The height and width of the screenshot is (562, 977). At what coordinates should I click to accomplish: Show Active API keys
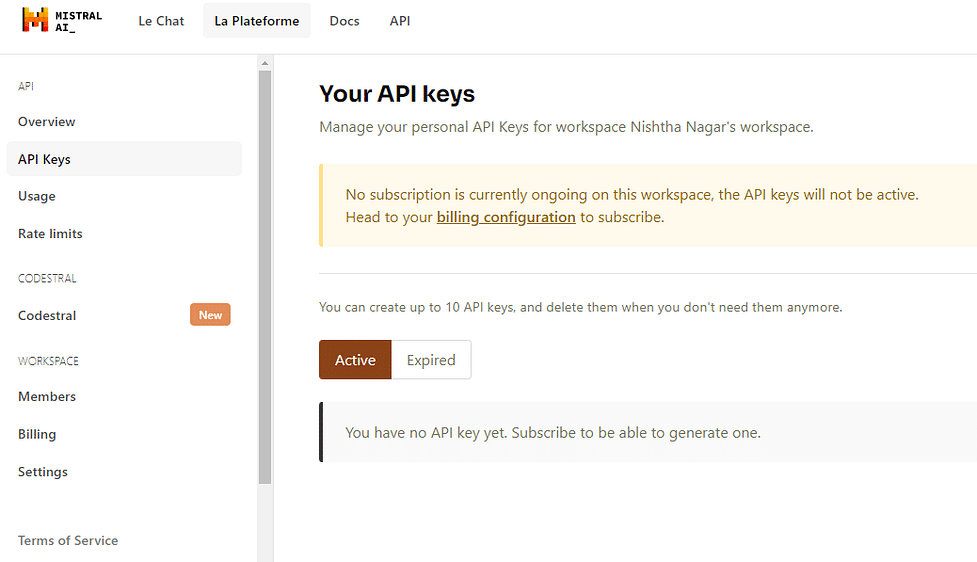[355, 360]
